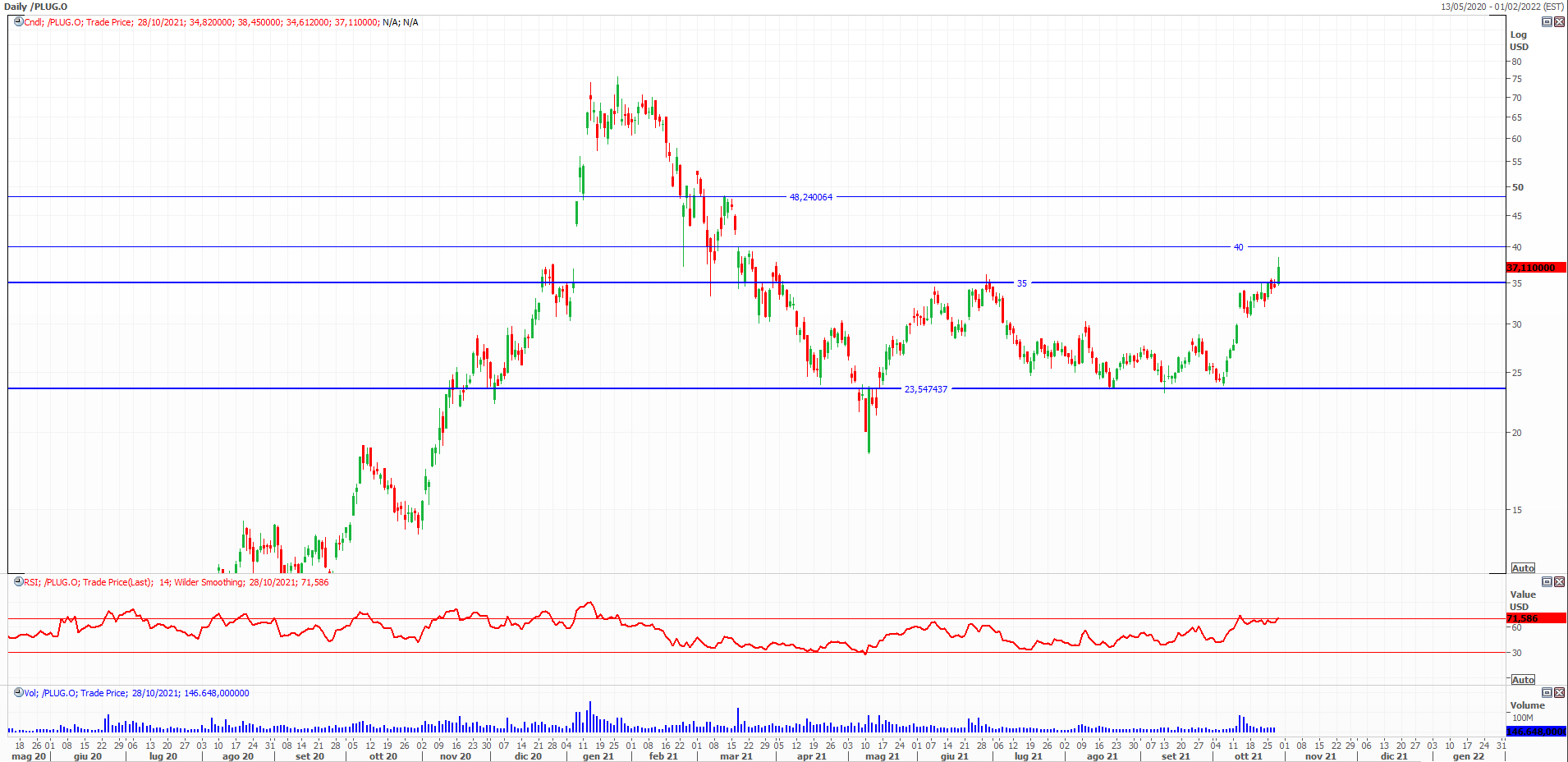The height and width of the screenshot is (762, 1568).
Task: Click the clock icon beside the RSI label
Action: 18,582
